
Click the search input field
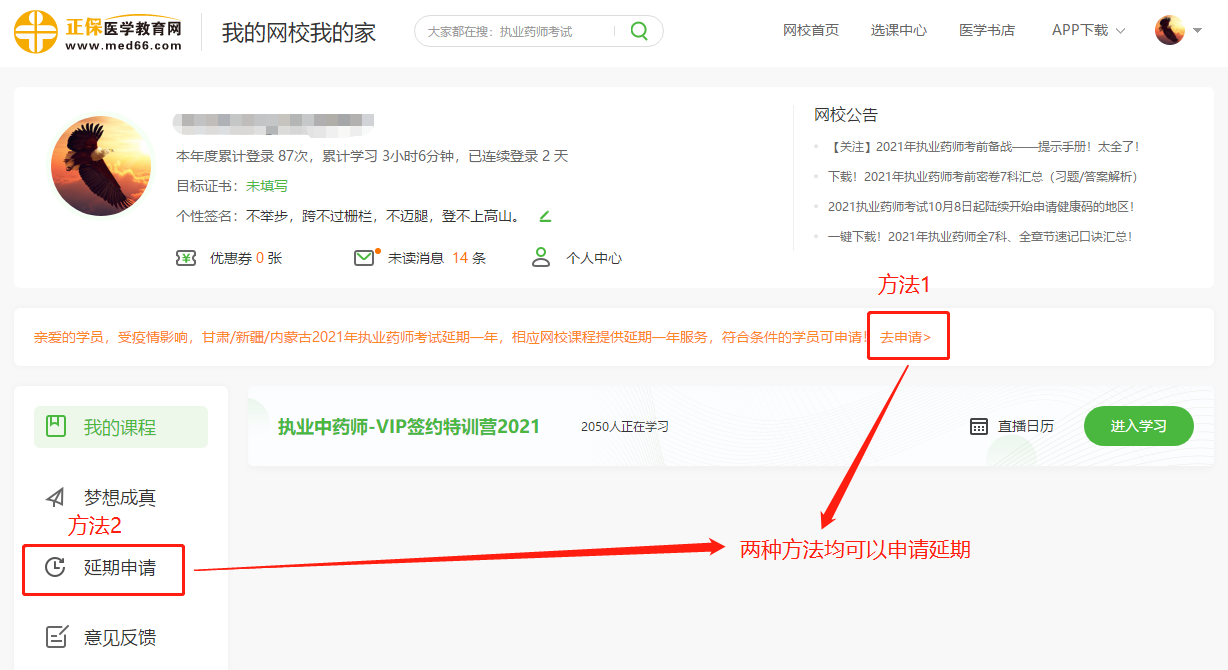click(x=518, y=31)
